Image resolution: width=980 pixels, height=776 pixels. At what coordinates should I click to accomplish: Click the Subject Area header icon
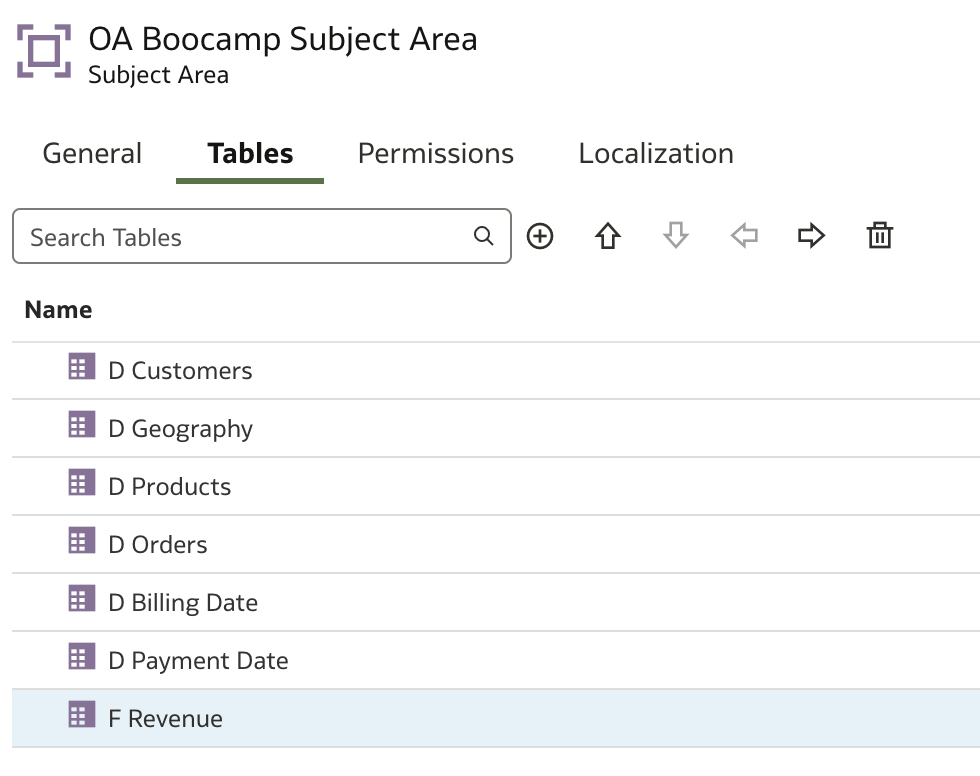point(44,51)
